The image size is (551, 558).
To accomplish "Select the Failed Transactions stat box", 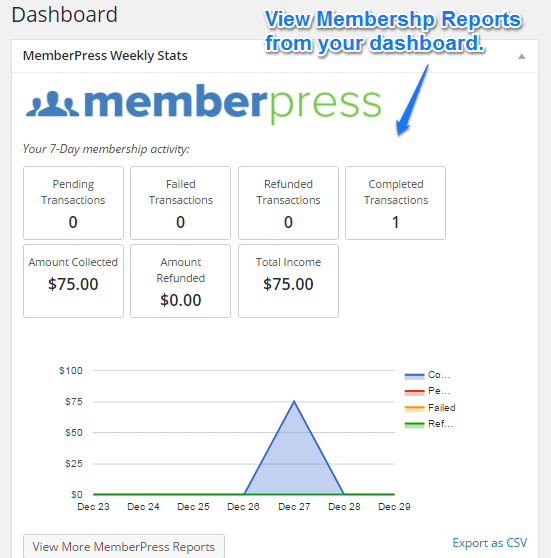I will 180,203.
